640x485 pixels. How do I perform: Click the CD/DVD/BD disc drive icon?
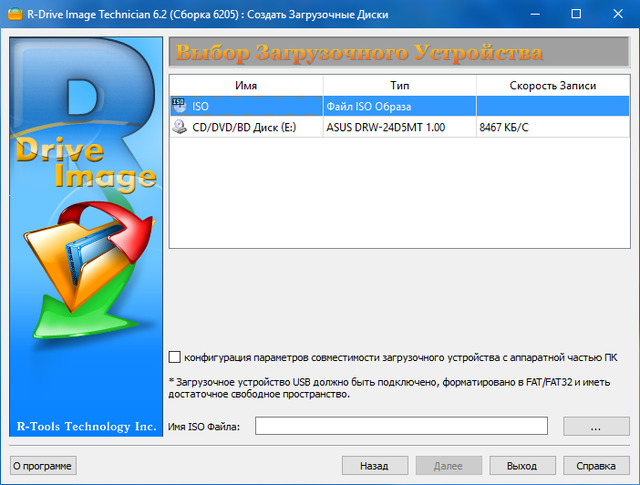[x=179, y=127]
